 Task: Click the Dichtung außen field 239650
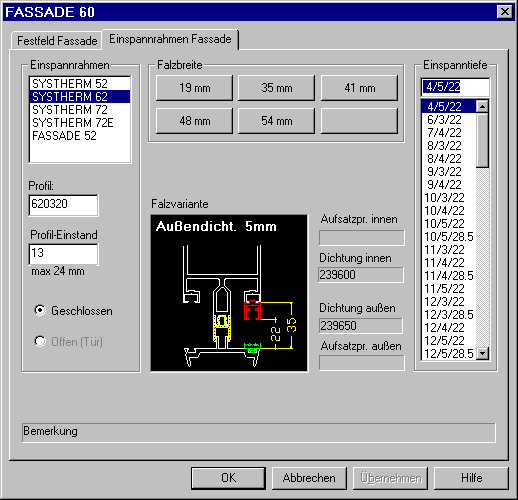361,326
